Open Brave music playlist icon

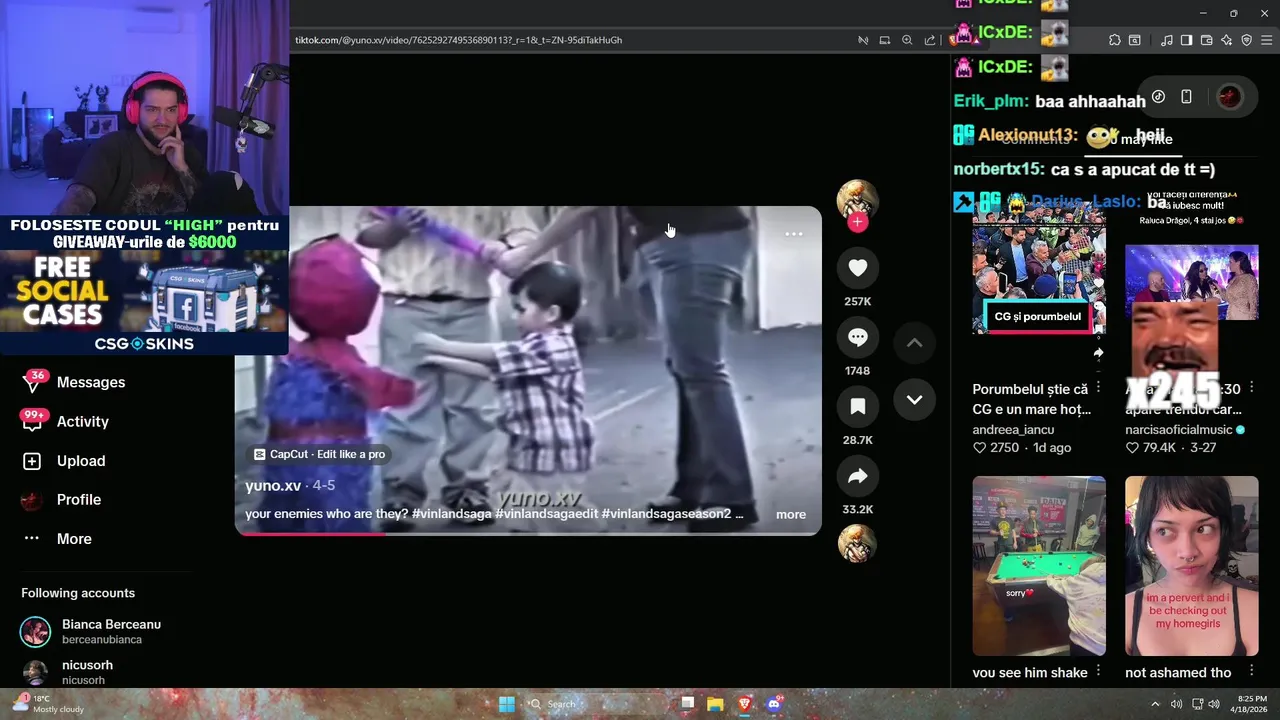point(1167,40)
